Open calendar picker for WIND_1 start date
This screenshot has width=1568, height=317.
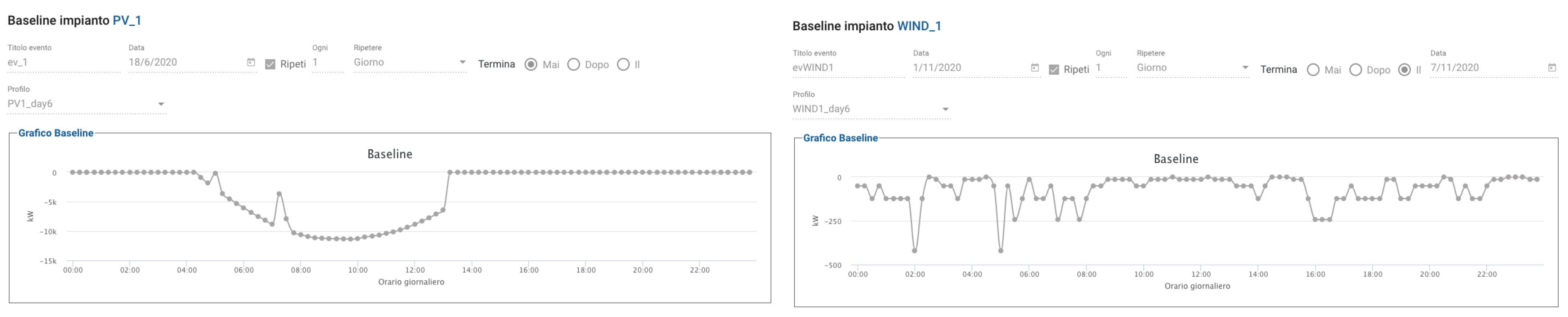click(x=1034, y=68)
